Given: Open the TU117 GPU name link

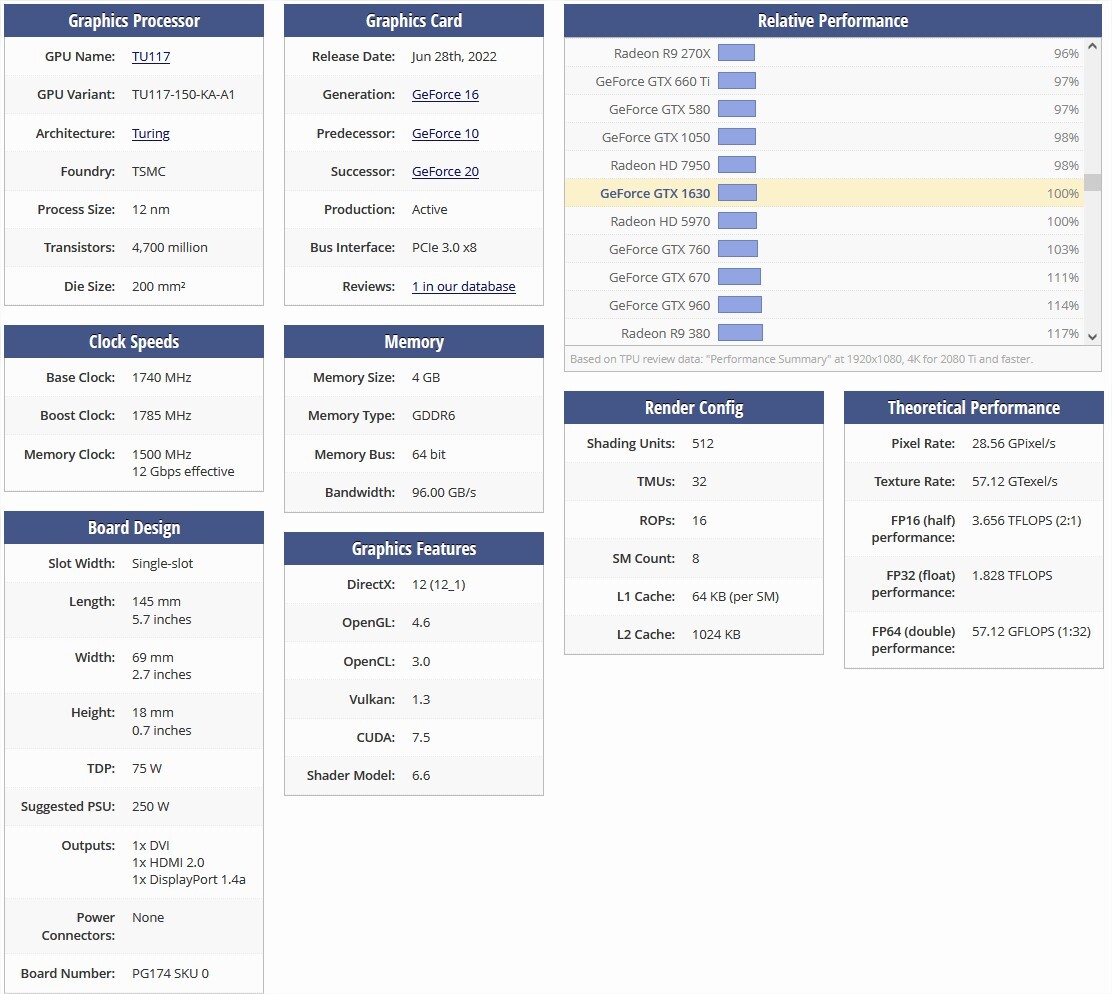Looking at the screenshot, I should coord(150,57).
